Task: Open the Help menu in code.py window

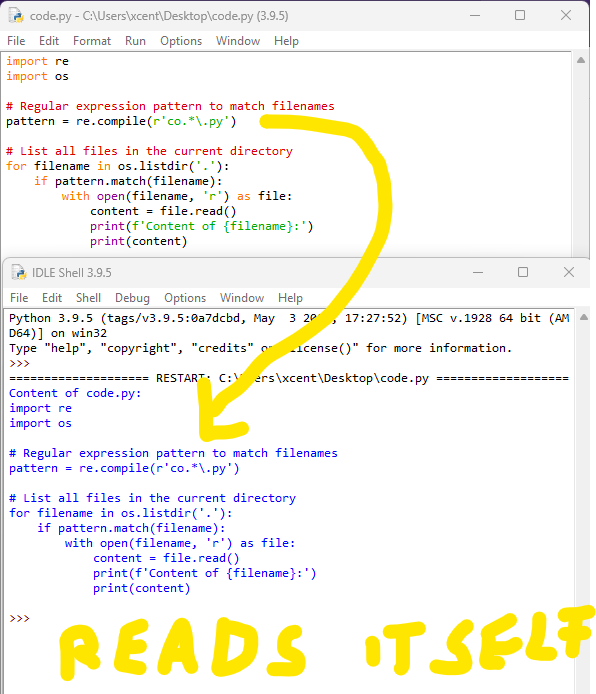Action: [x=286, y=41]
